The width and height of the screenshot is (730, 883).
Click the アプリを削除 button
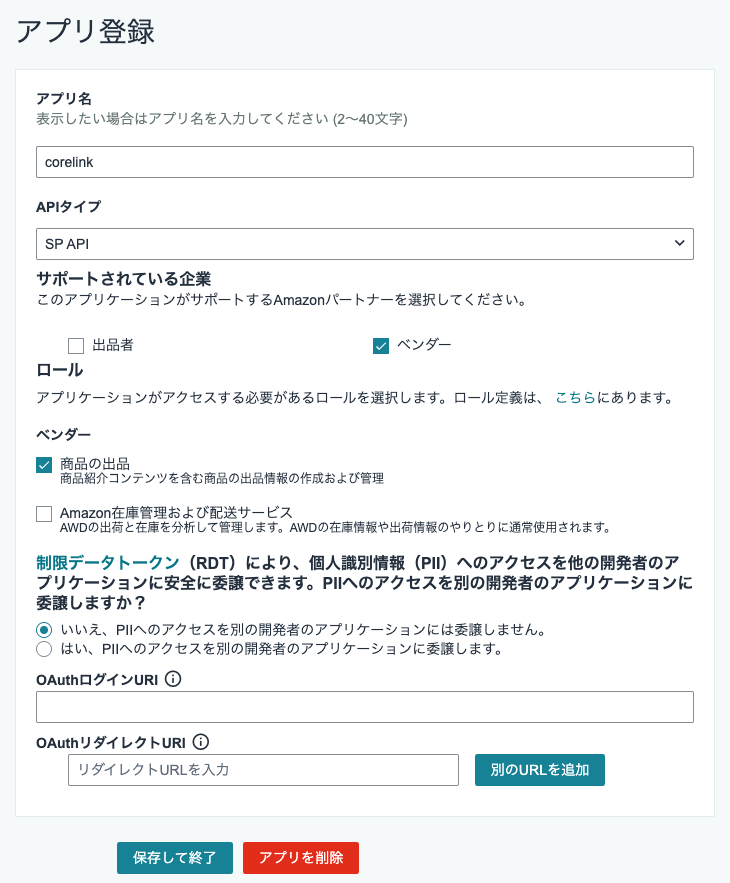(301, 858)
